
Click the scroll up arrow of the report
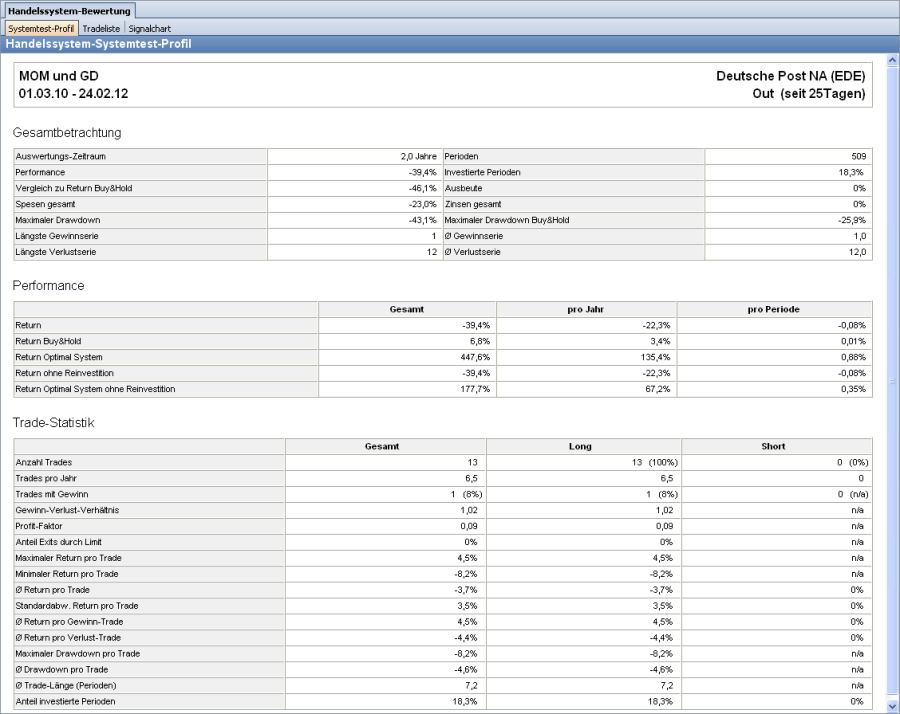click(x=892, y=59)
